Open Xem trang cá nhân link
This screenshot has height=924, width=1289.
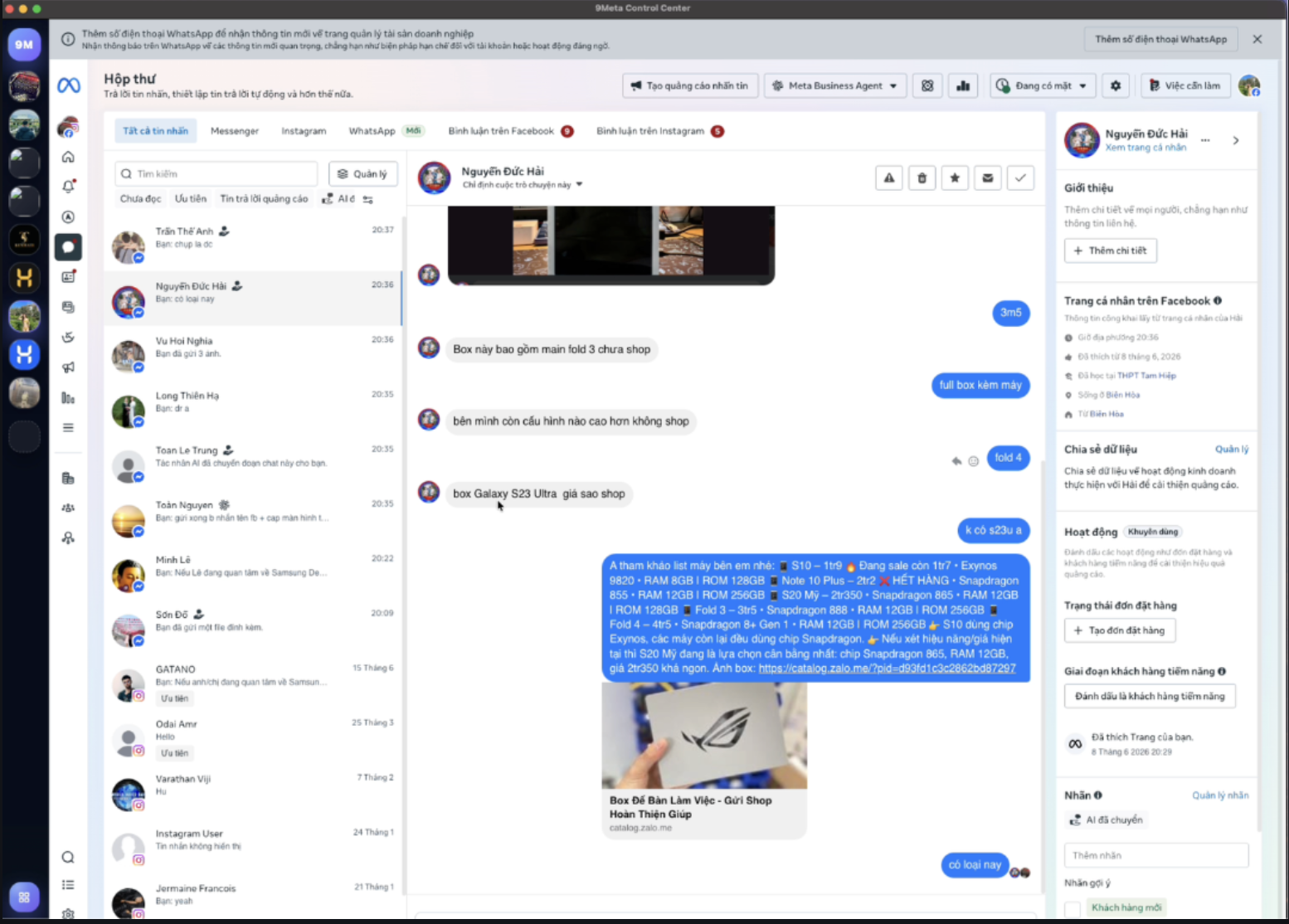[1146, 148]
